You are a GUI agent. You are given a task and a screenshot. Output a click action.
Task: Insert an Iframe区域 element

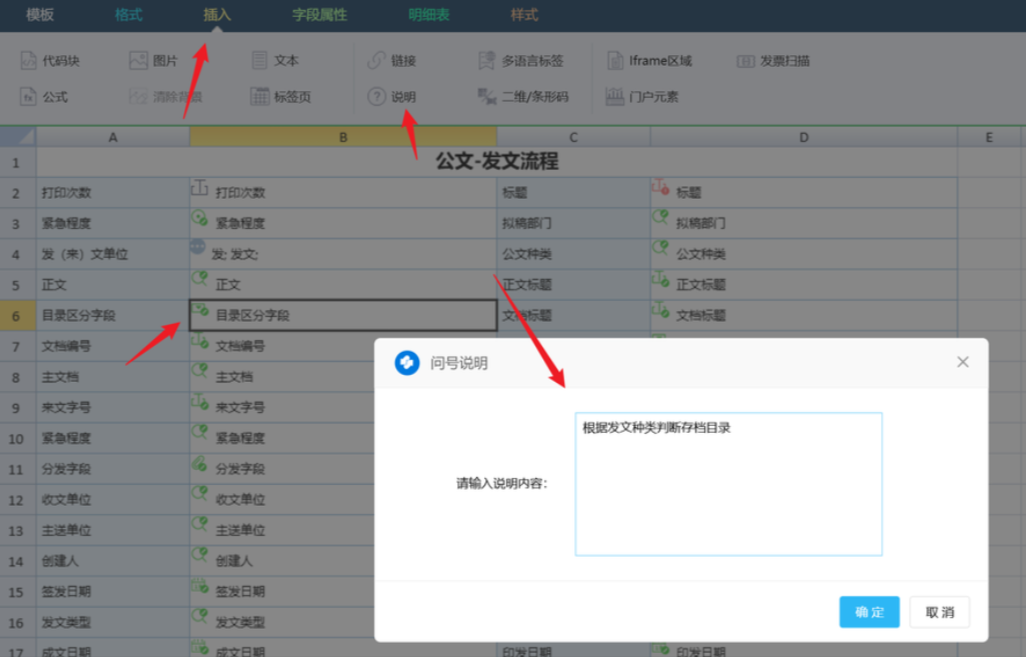(649, 61)
